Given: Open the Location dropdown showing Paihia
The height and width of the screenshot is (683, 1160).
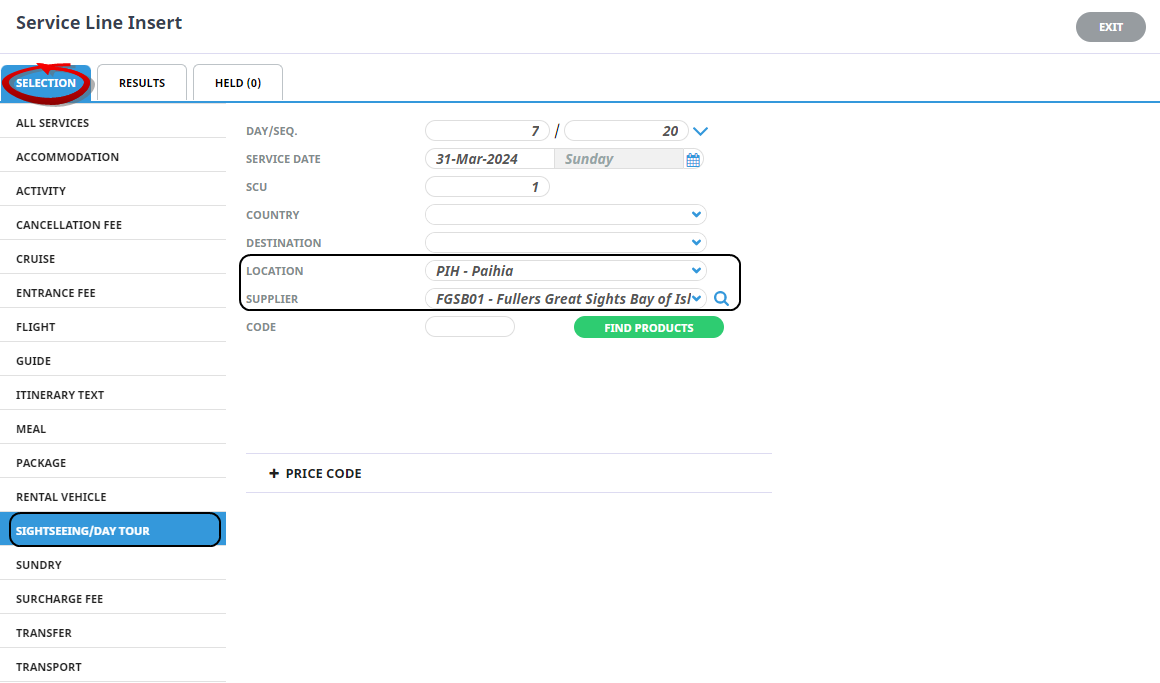Looking at the screenshot, I should coord(696,271).
